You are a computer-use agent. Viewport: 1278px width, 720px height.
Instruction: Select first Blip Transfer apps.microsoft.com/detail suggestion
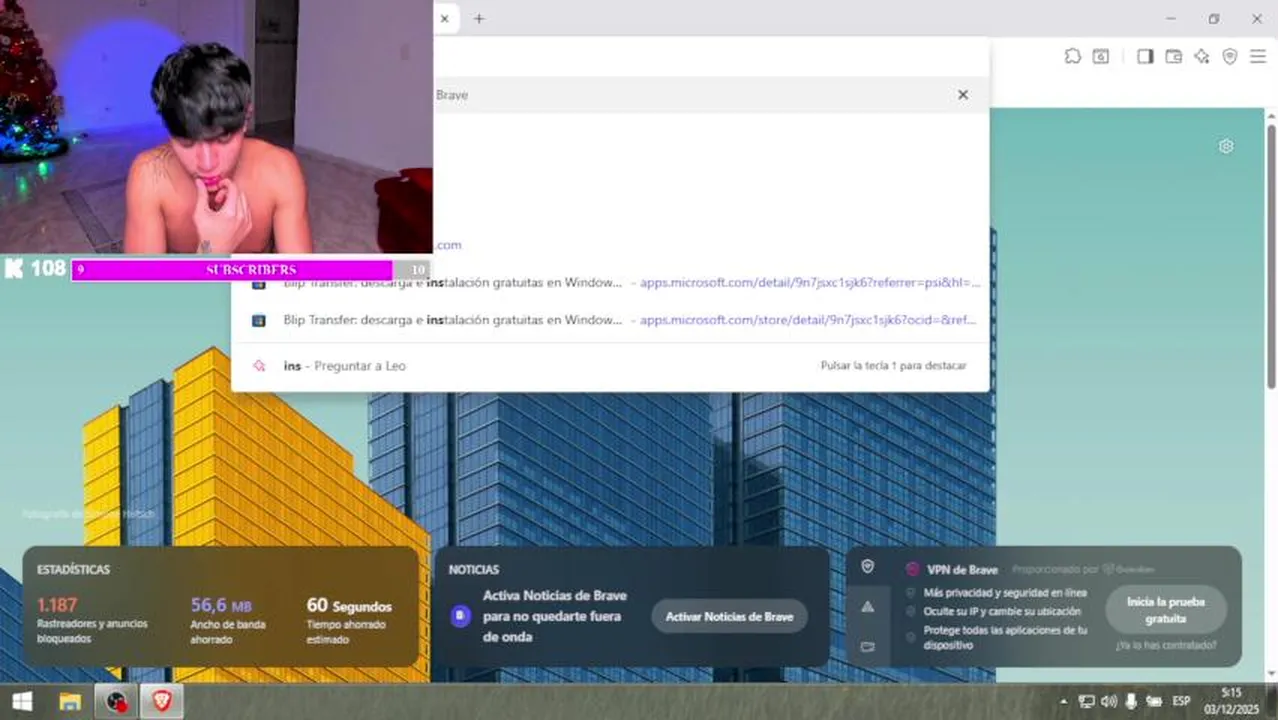[x=610, y=283]
